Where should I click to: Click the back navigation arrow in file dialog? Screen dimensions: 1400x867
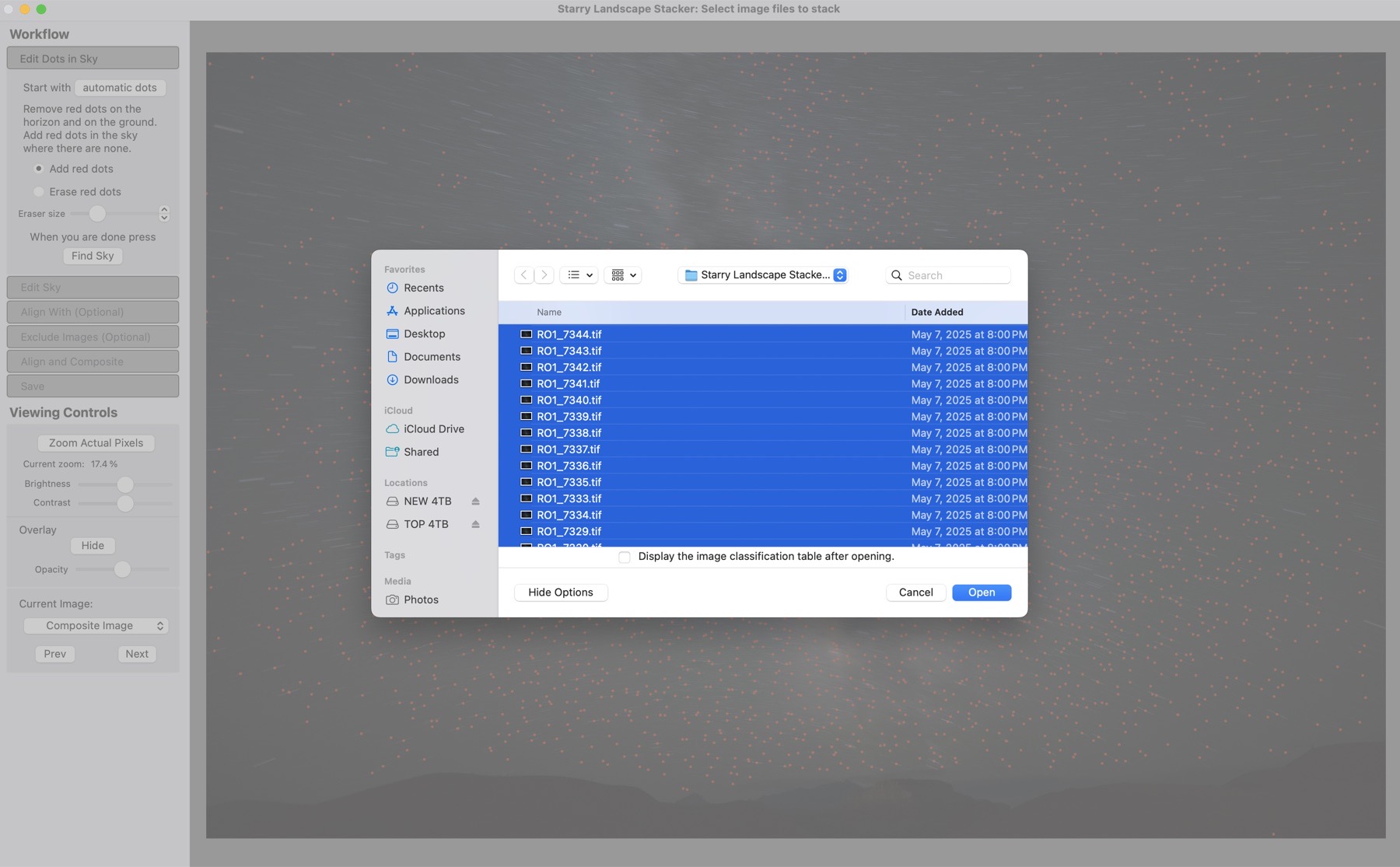tap(524, 275)
